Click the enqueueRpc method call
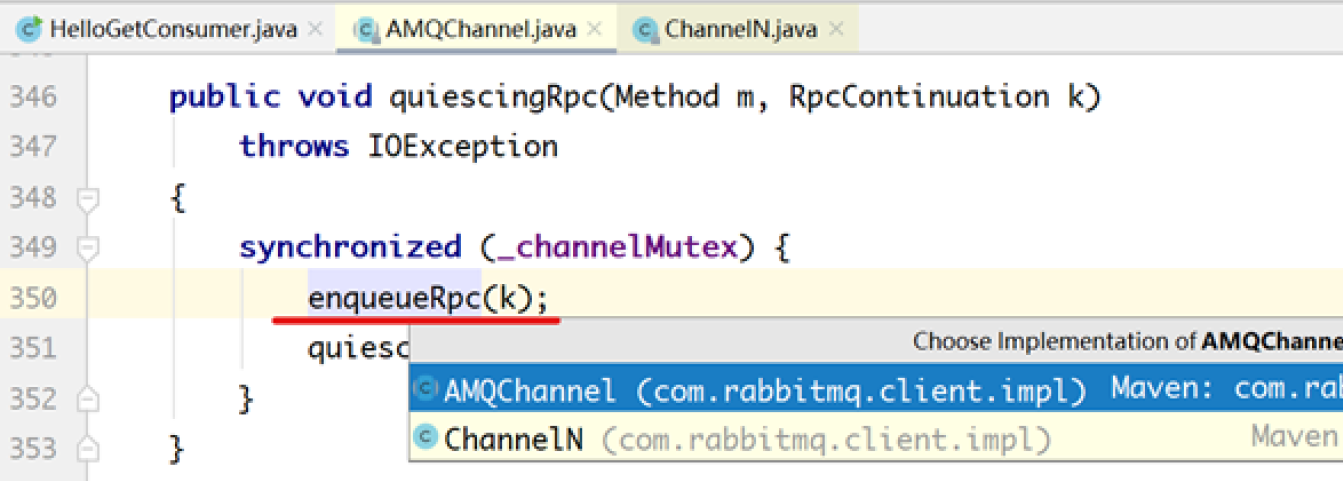1343x481 pixels. pos(394,298)
